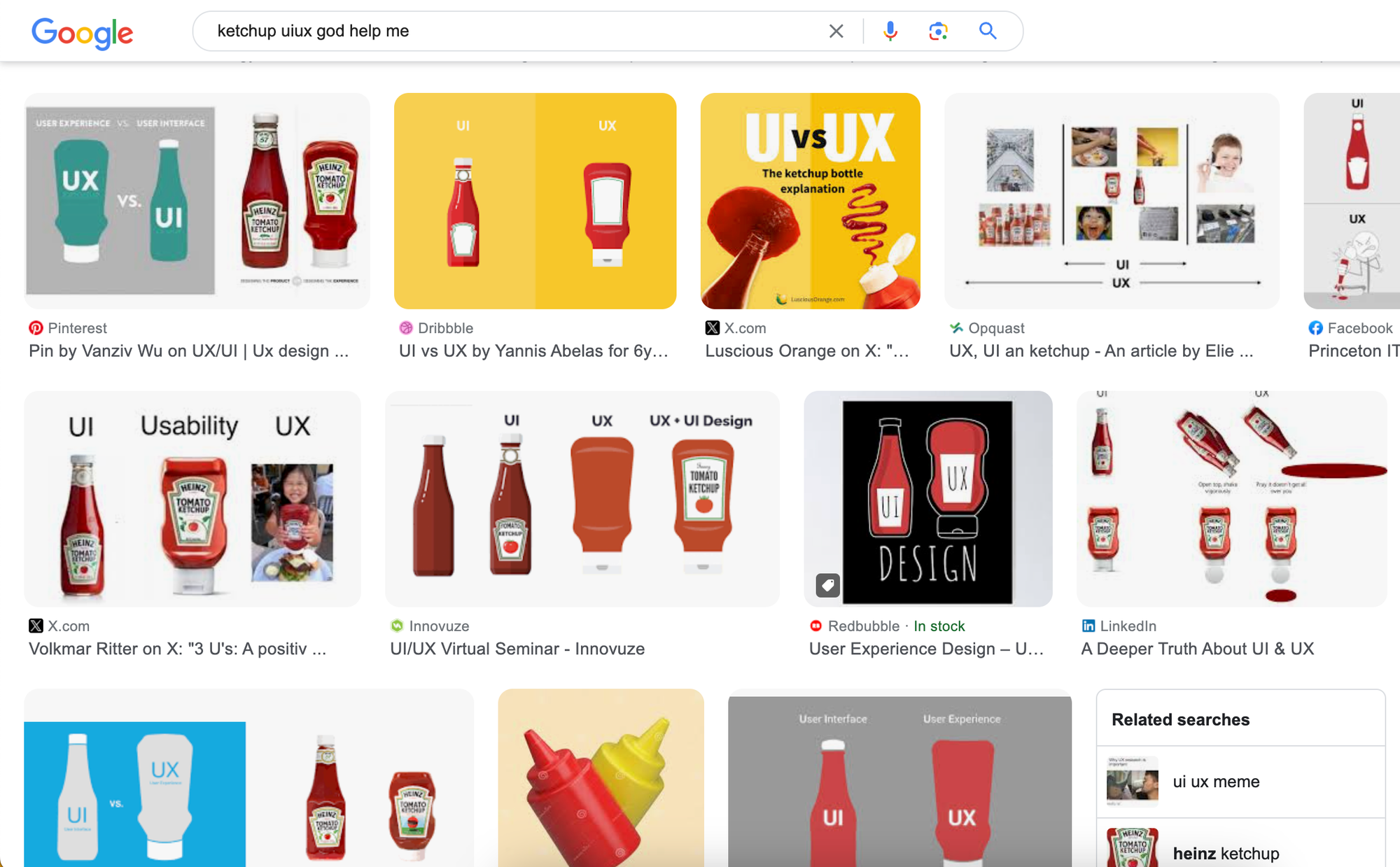Click the Pinterest source icon

pos(36,328)
